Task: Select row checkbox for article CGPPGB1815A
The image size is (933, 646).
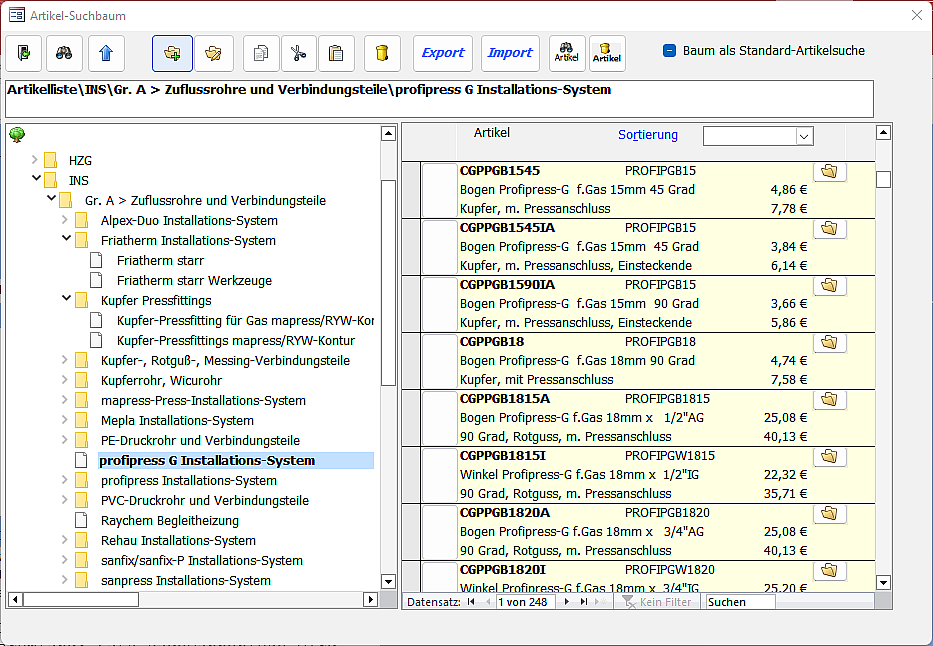Action: tap(438, 418)
